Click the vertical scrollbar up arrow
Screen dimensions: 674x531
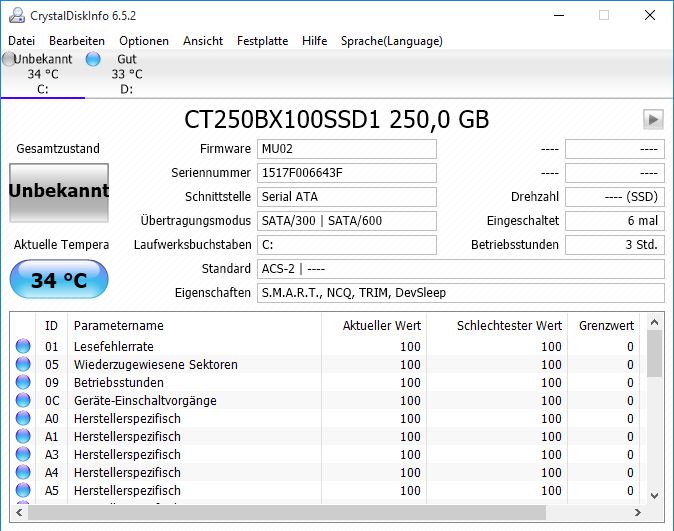click(x=654, y=322)
